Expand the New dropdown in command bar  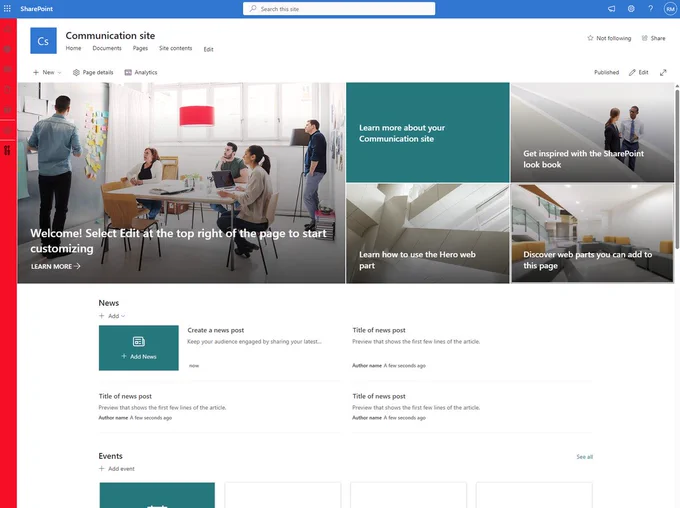click(x=47, y=72)
